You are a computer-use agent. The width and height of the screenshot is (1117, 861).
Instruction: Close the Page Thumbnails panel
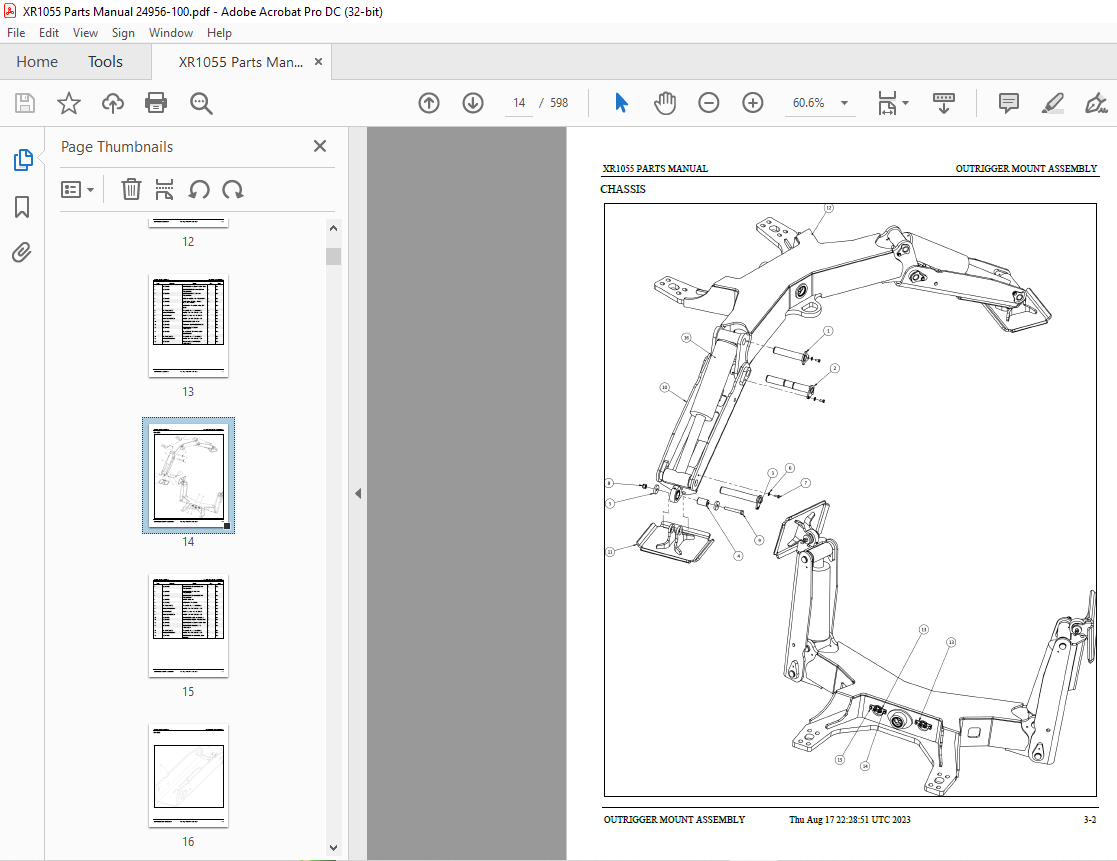coord(320,146)
